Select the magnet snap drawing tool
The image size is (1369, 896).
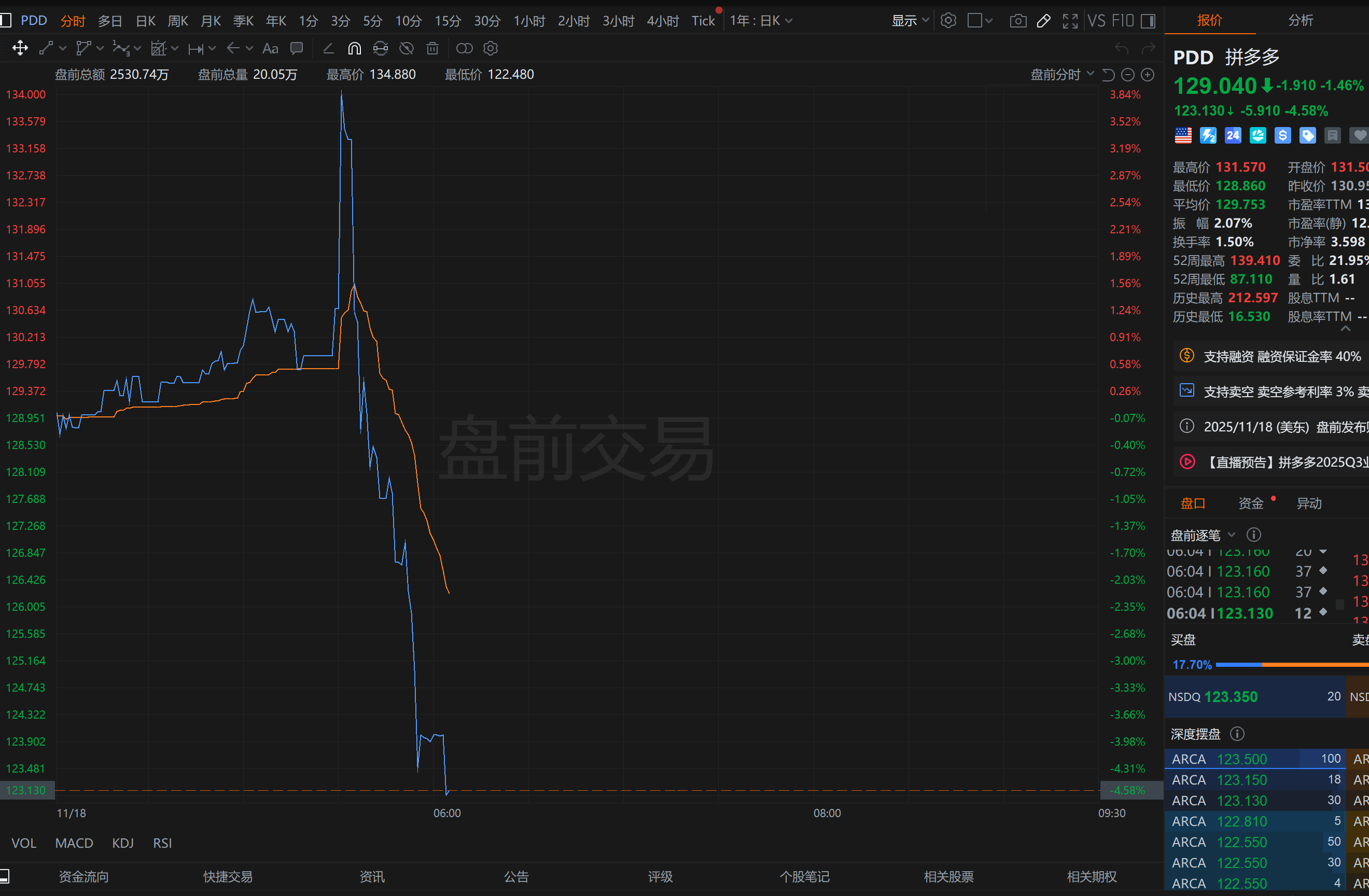[354, 49]
